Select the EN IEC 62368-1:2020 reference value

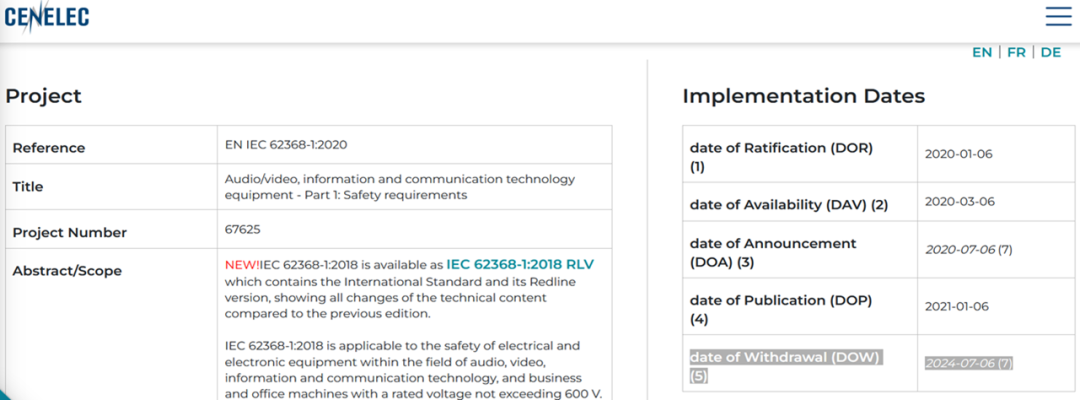click(286, 144)
